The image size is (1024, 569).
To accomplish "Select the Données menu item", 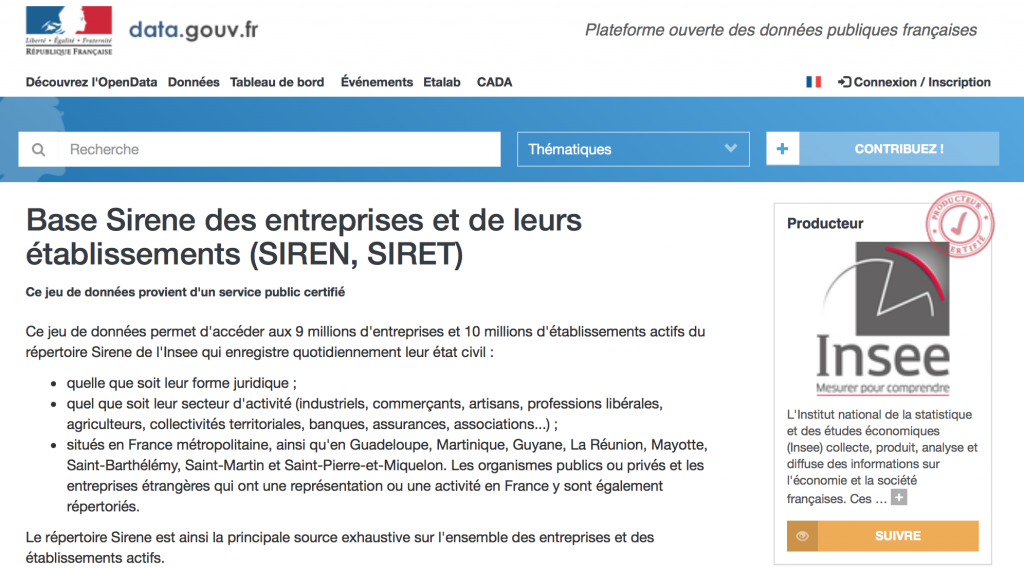I will pyautogui.click(x=193, y=82).
